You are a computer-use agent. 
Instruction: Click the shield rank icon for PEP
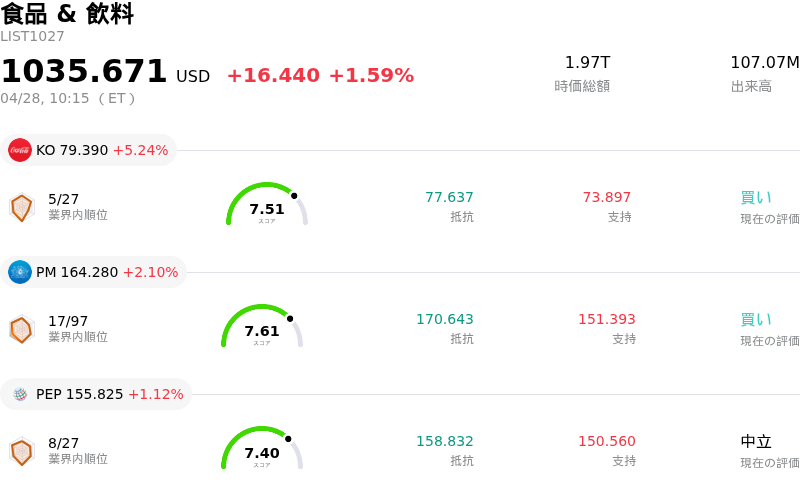[x=21, y=451]
